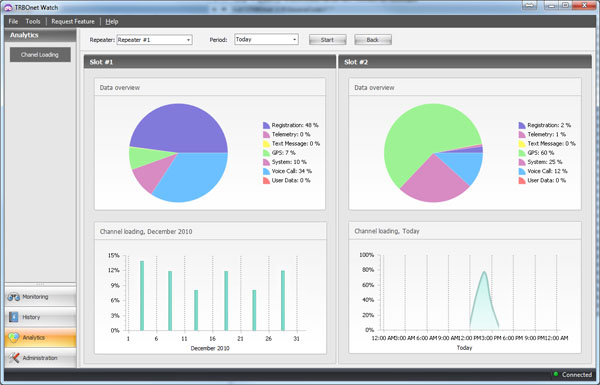Click the Analytics pie icon in sidebar

(x=14, y=337)
